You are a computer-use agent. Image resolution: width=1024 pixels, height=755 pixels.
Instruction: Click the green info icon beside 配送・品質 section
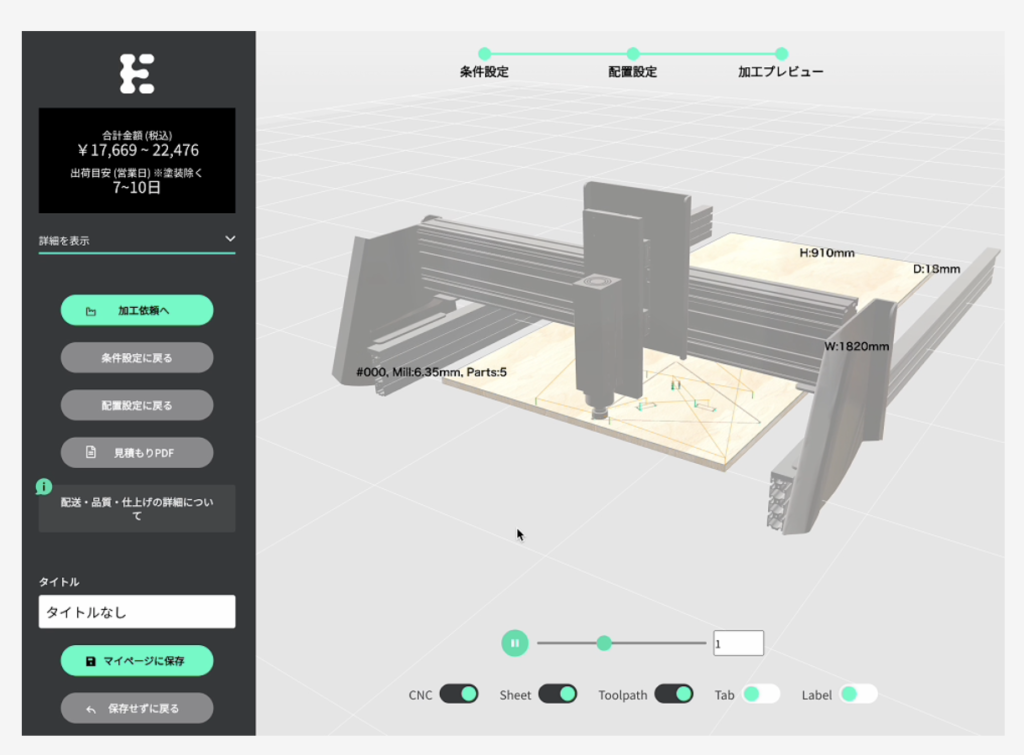(42, 487)
